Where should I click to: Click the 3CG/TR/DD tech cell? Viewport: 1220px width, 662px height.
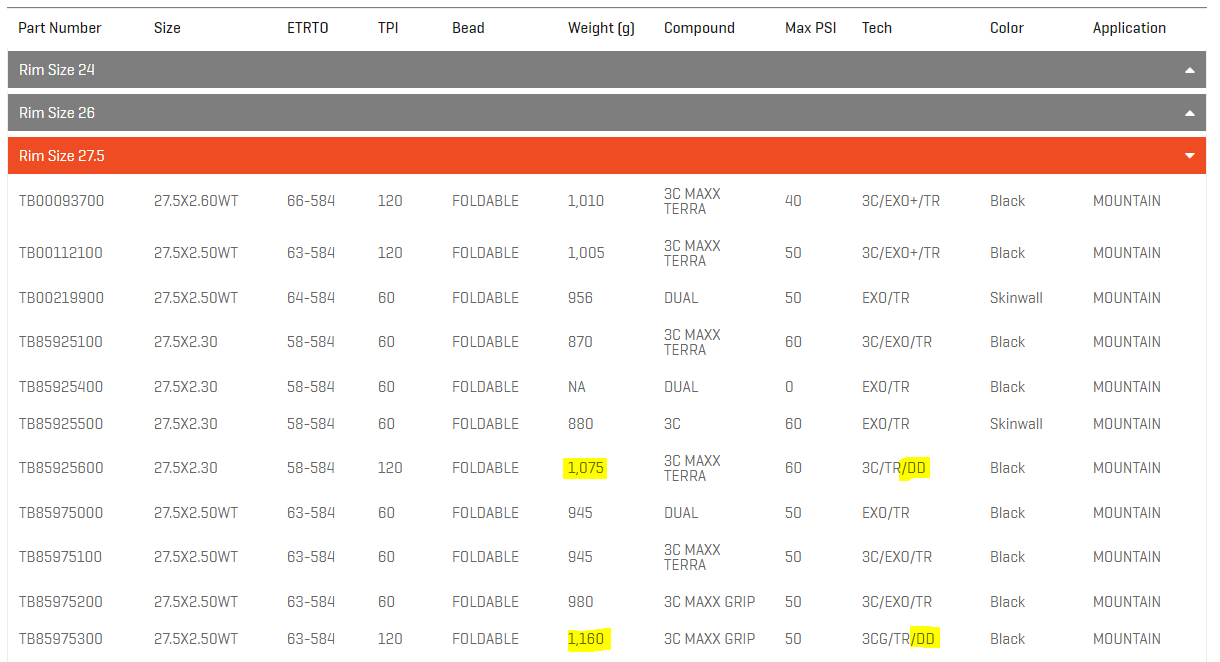coord(898,639)
